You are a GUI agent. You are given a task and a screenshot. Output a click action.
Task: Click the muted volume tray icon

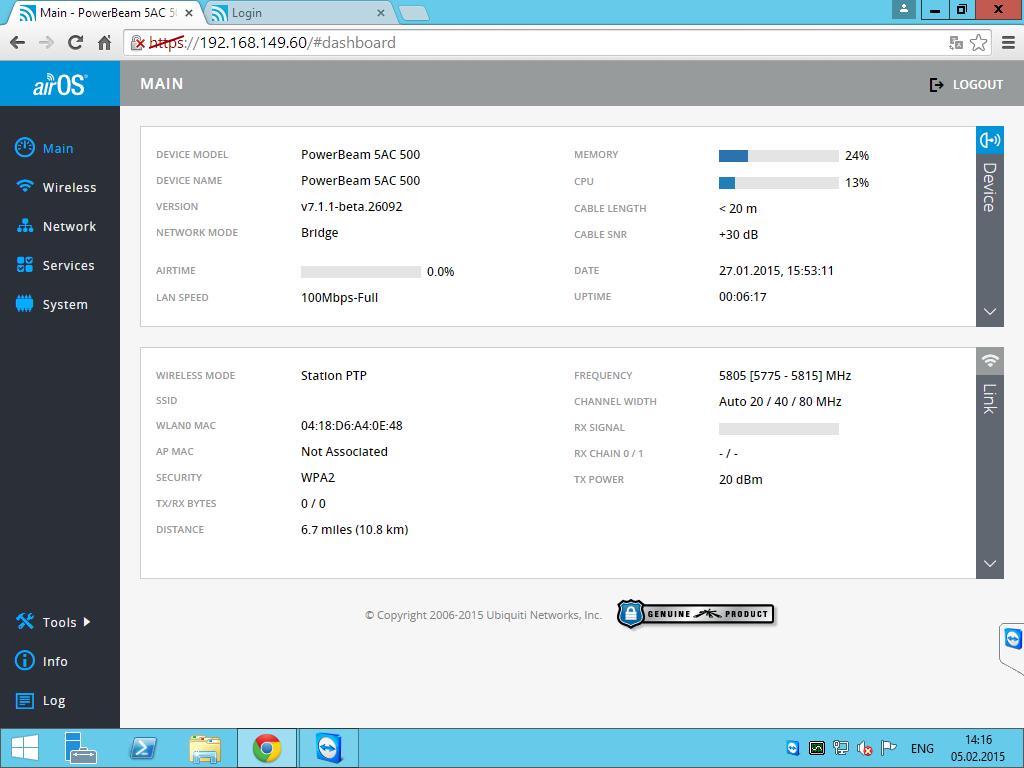coord(865,748)
